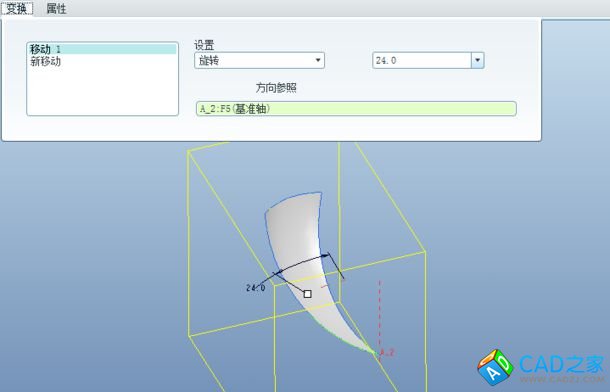Switch to the 变换 tab

[17, 8]
